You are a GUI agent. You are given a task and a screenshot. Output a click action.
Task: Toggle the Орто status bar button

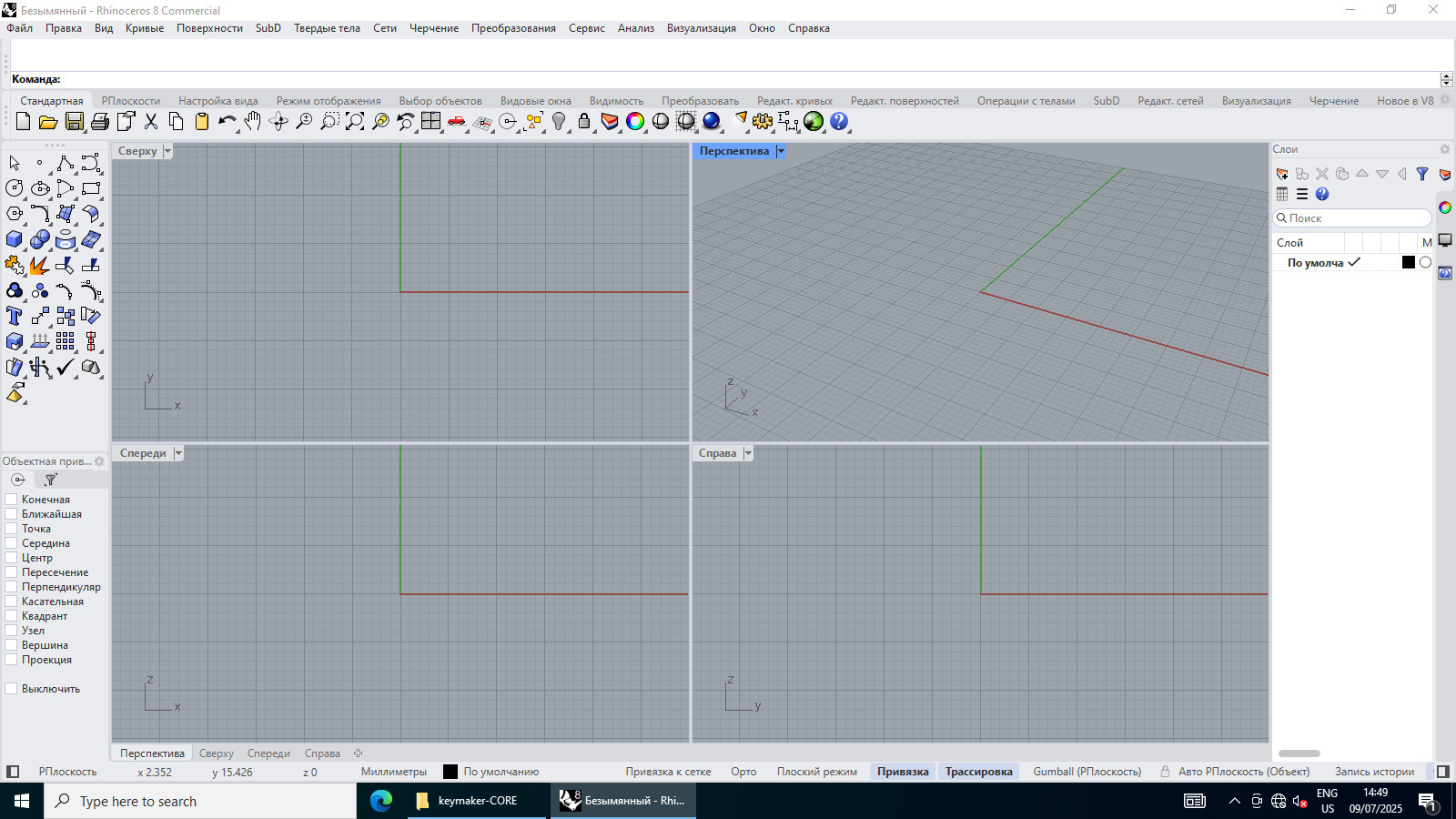coord(743,772)
